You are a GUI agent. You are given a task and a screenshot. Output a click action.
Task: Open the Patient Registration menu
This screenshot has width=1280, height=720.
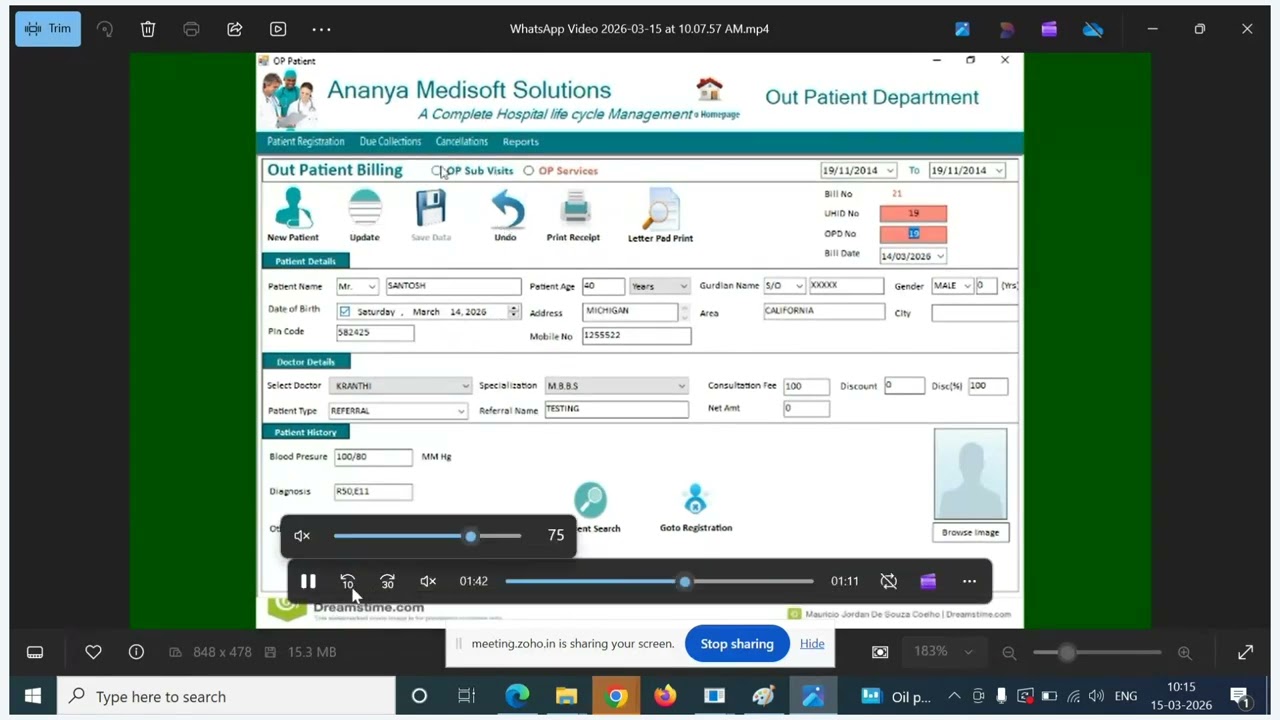305,142
